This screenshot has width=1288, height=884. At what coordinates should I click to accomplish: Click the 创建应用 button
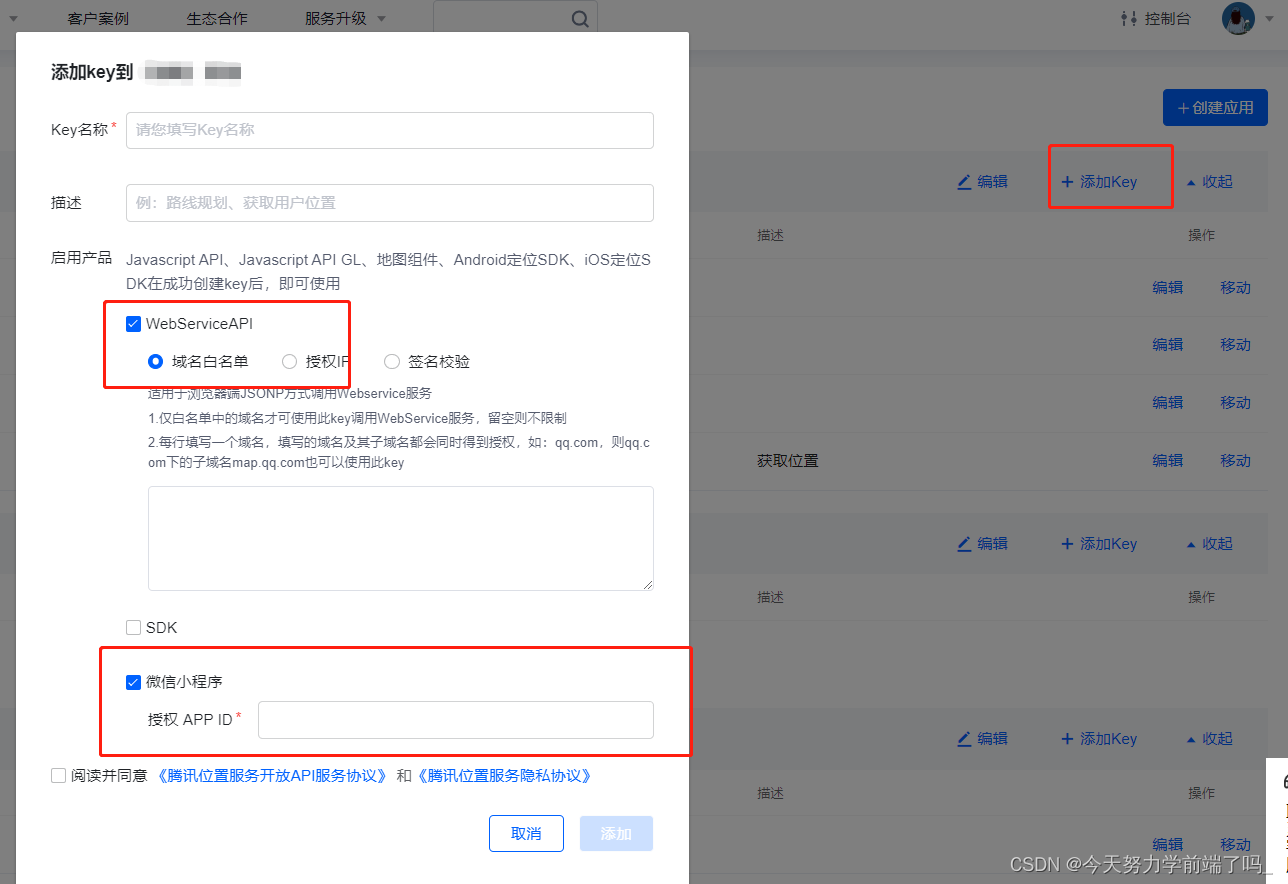coord(1215,108)
